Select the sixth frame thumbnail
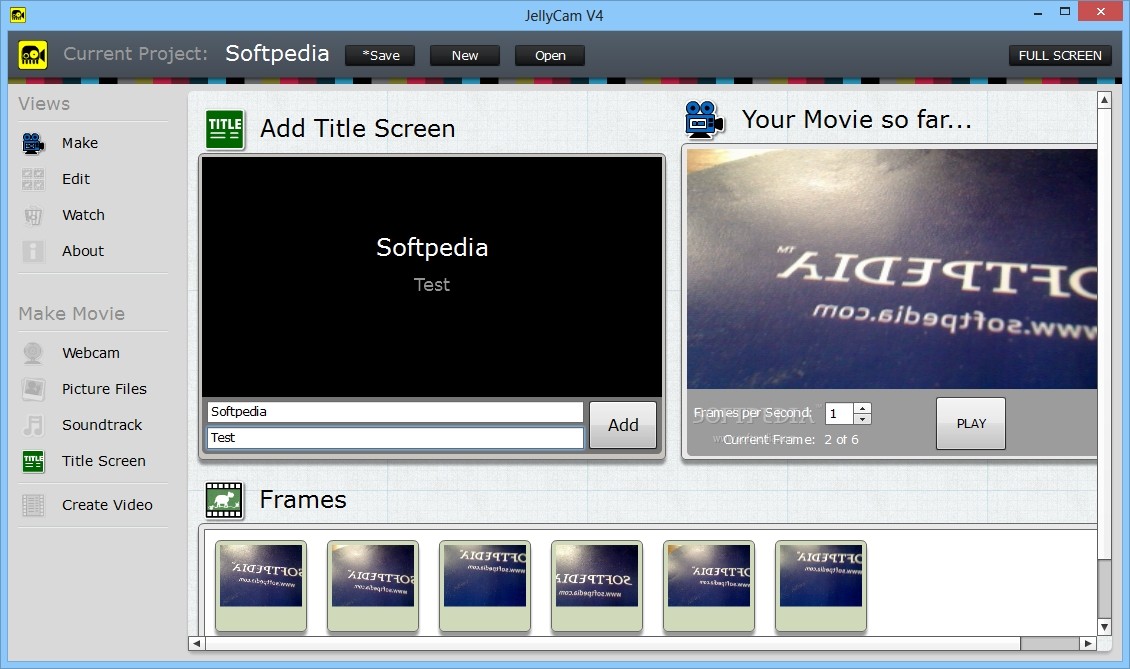1130x669 pixels. pos(821,586)
